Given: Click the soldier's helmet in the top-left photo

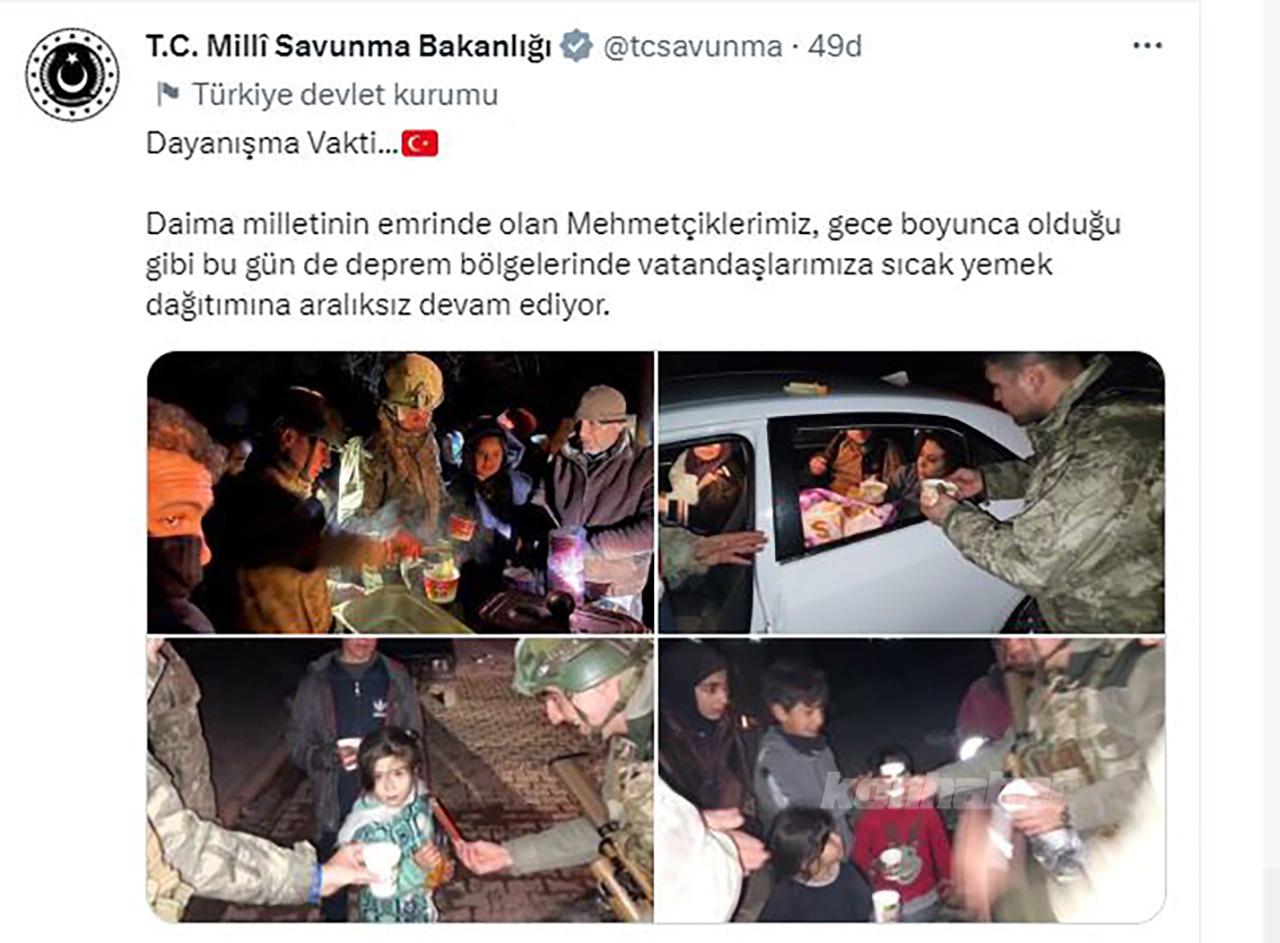Looking at the screenshot, I should [413, 381].
